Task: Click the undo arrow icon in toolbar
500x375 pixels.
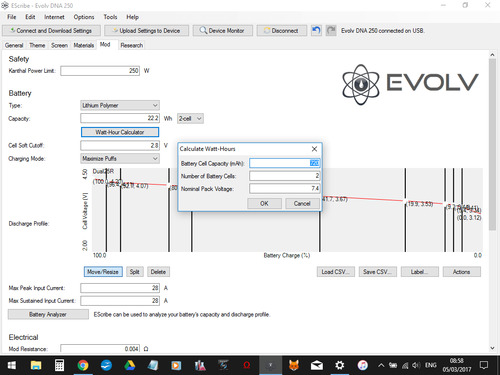Action: (316, 31)
